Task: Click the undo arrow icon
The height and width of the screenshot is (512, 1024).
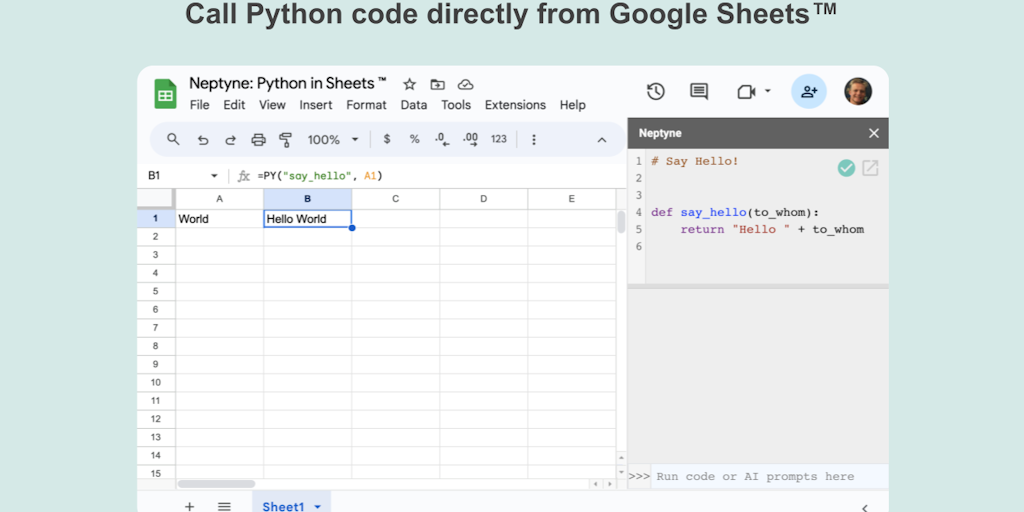Action: click(203, 140)
